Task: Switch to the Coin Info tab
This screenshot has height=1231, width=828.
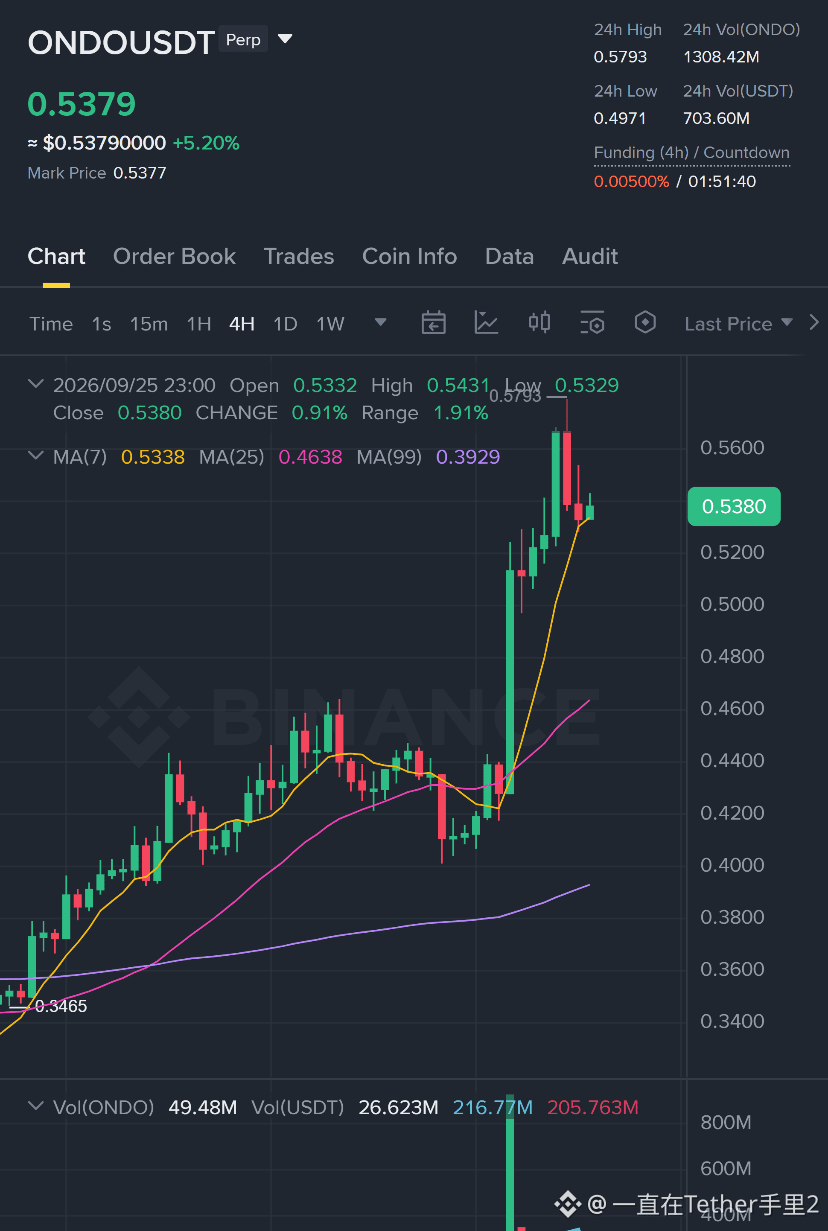Action: tap(409, 256)
